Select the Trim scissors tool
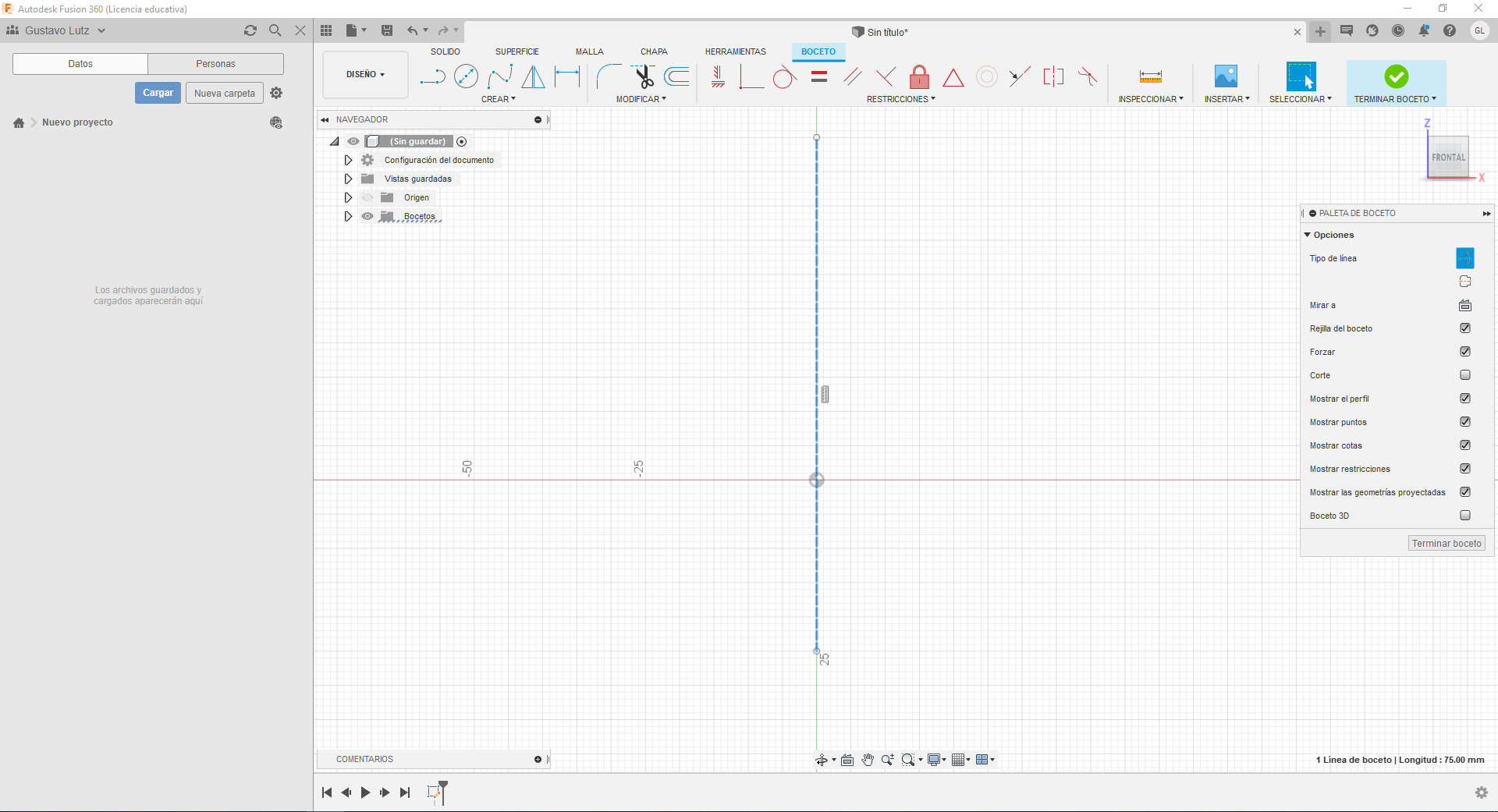1498x812 pixels. tap(644, 76)
